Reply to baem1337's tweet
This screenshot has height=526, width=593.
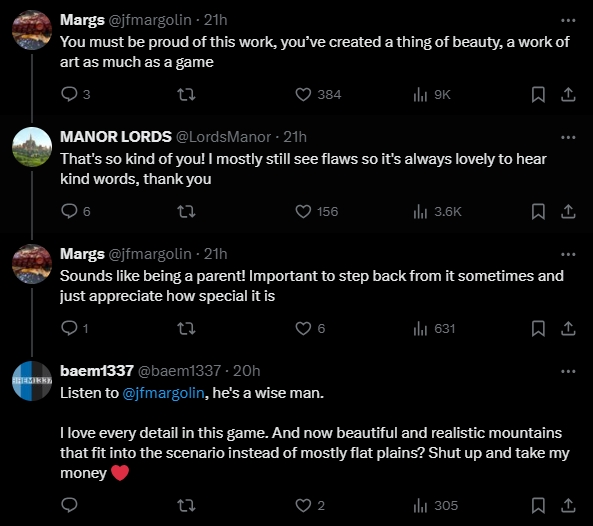69,505
